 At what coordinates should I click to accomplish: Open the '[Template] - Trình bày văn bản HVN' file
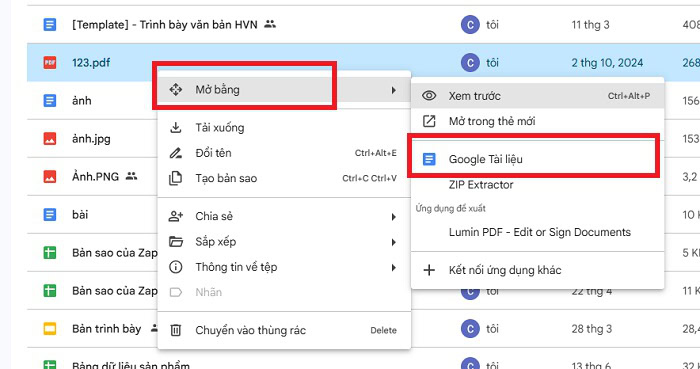coord(165,25)
